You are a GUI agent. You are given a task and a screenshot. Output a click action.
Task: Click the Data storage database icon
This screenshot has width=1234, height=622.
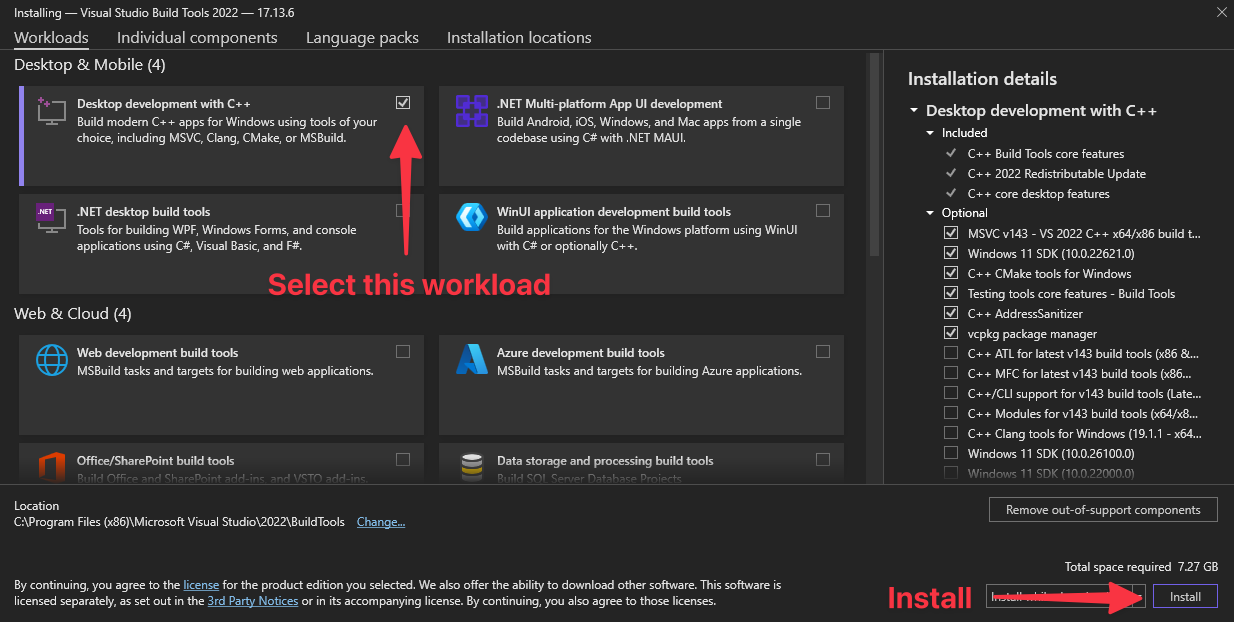[471, 468]
